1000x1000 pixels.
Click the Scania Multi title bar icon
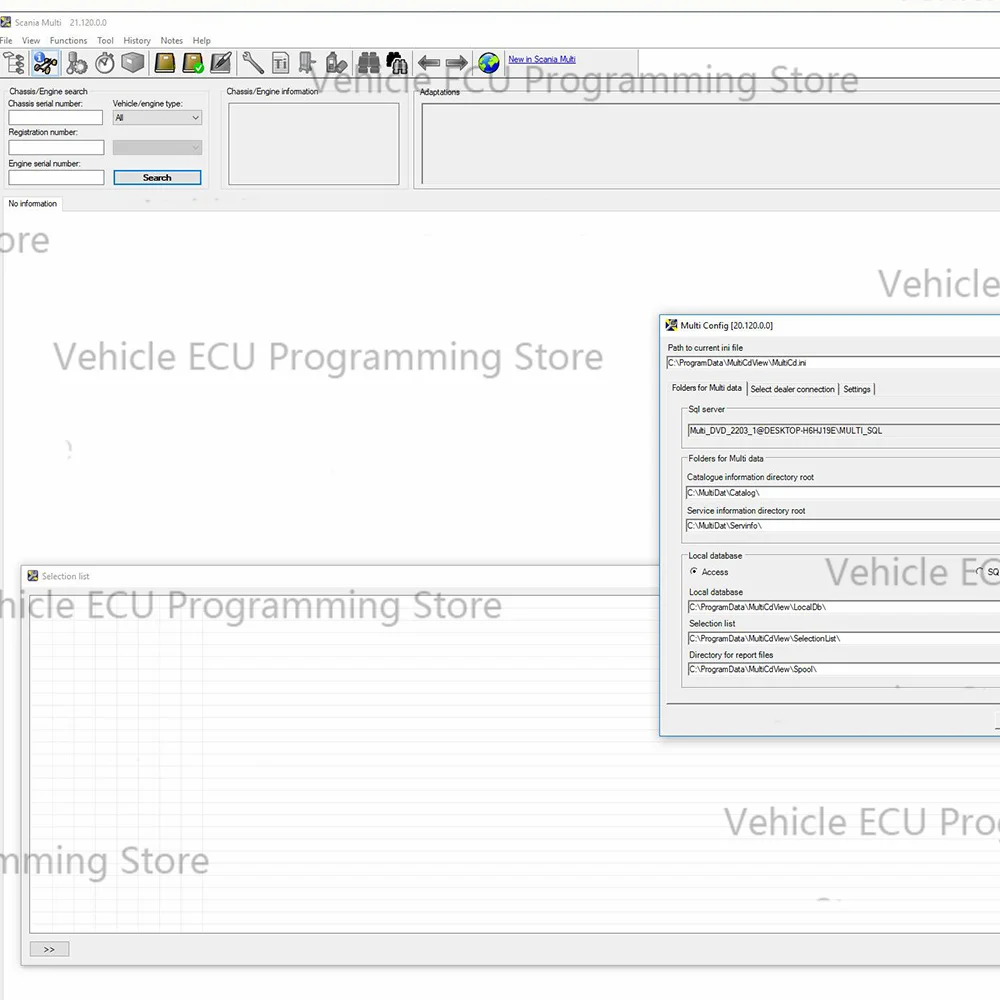click(x=6, y=22)
